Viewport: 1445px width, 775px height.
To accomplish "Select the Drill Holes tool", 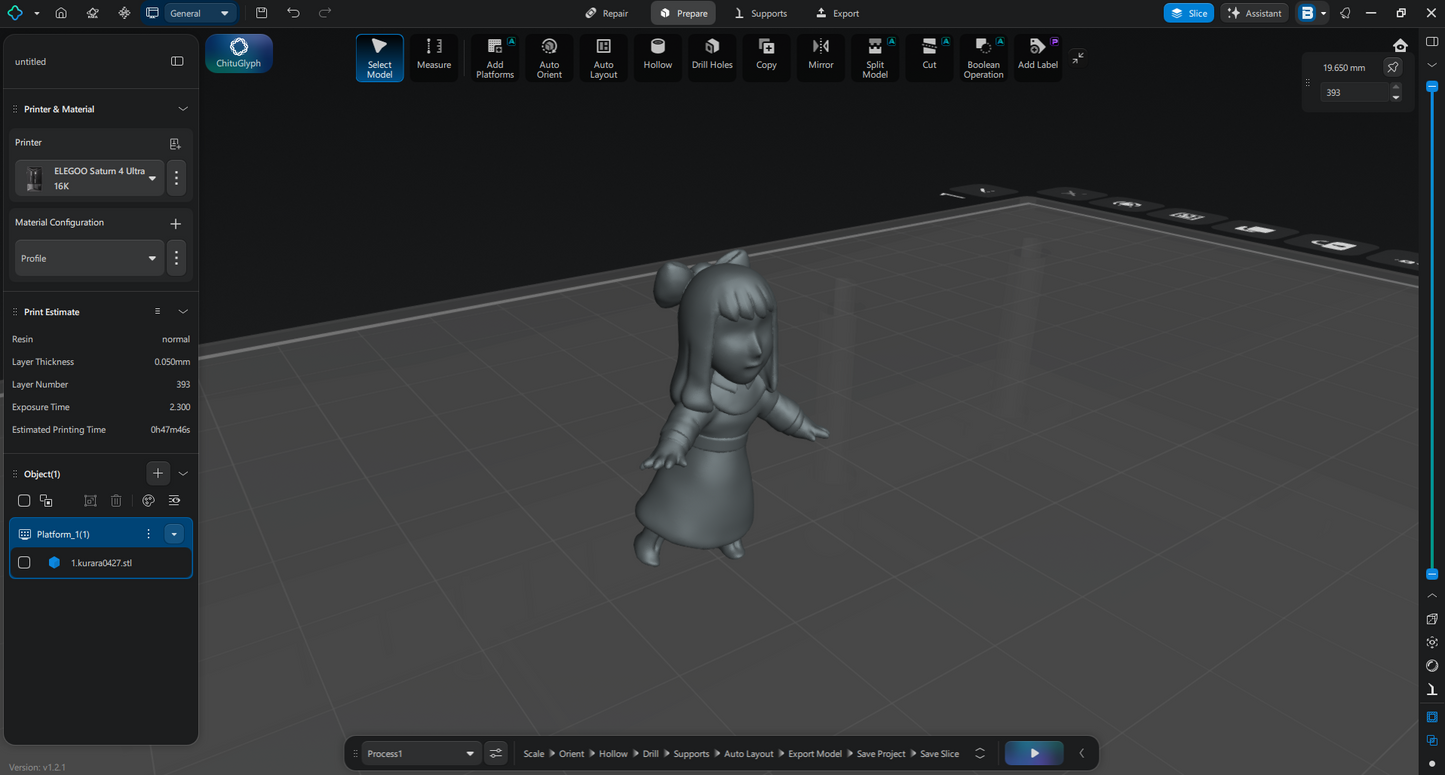I will [x=712, y=58].
